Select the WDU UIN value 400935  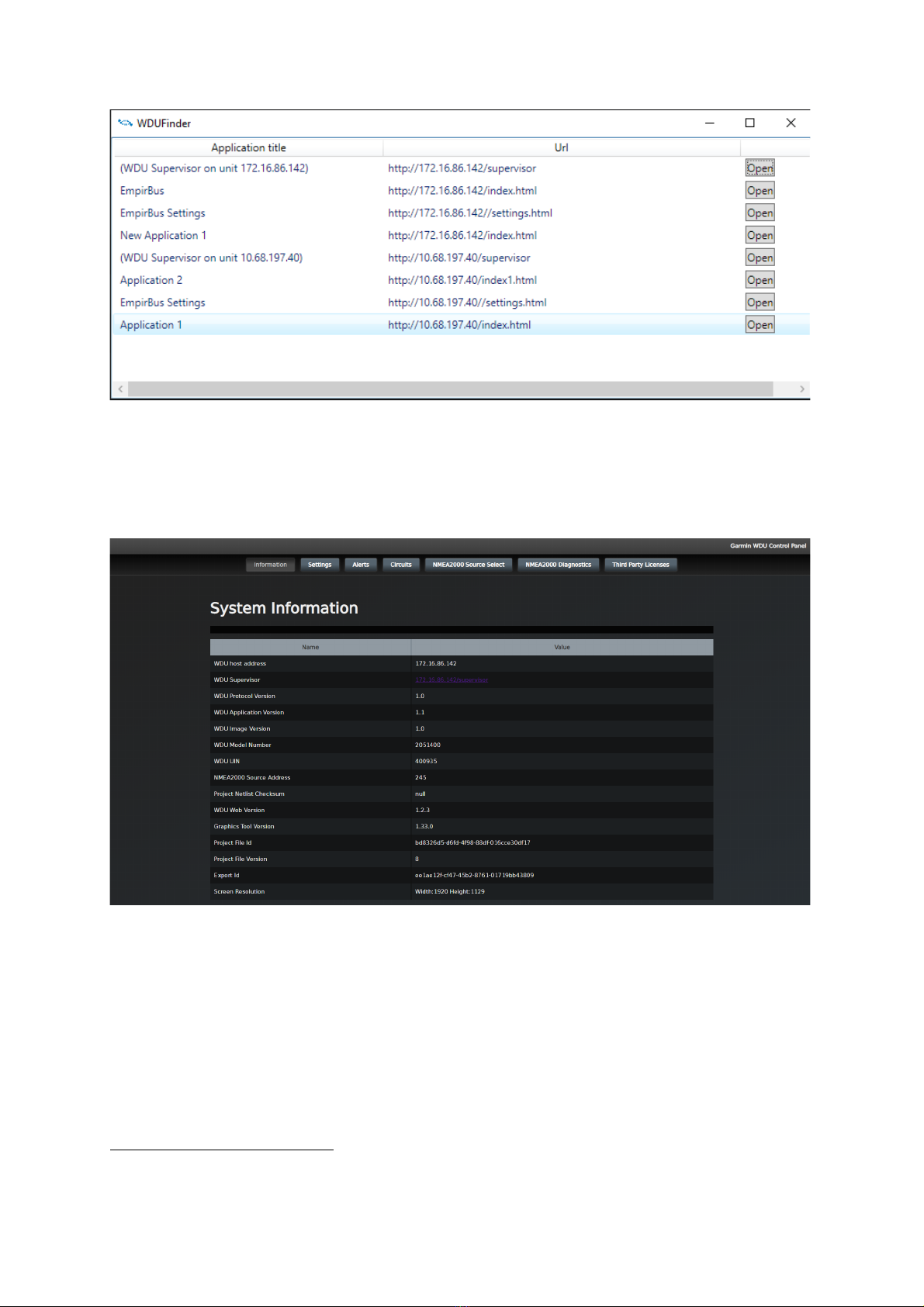(x=426, y=762)
